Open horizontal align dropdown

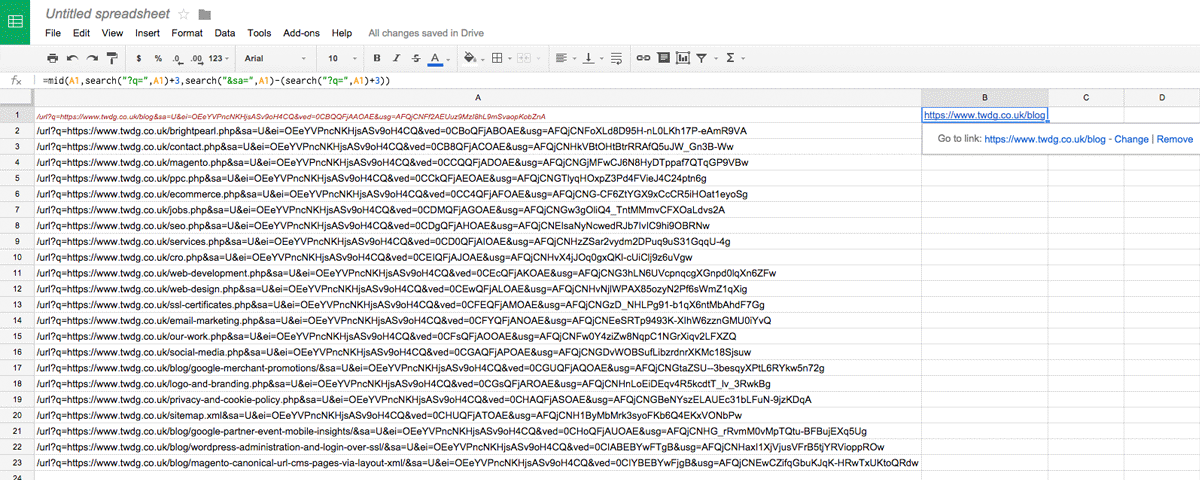click(564, 58)
